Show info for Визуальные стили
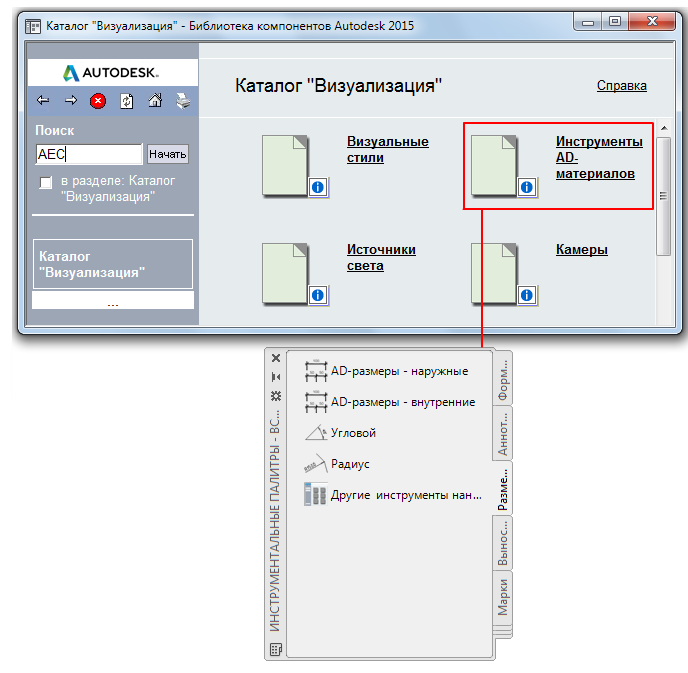The height and width of the screenshot is (673, 688). point(318,187)
